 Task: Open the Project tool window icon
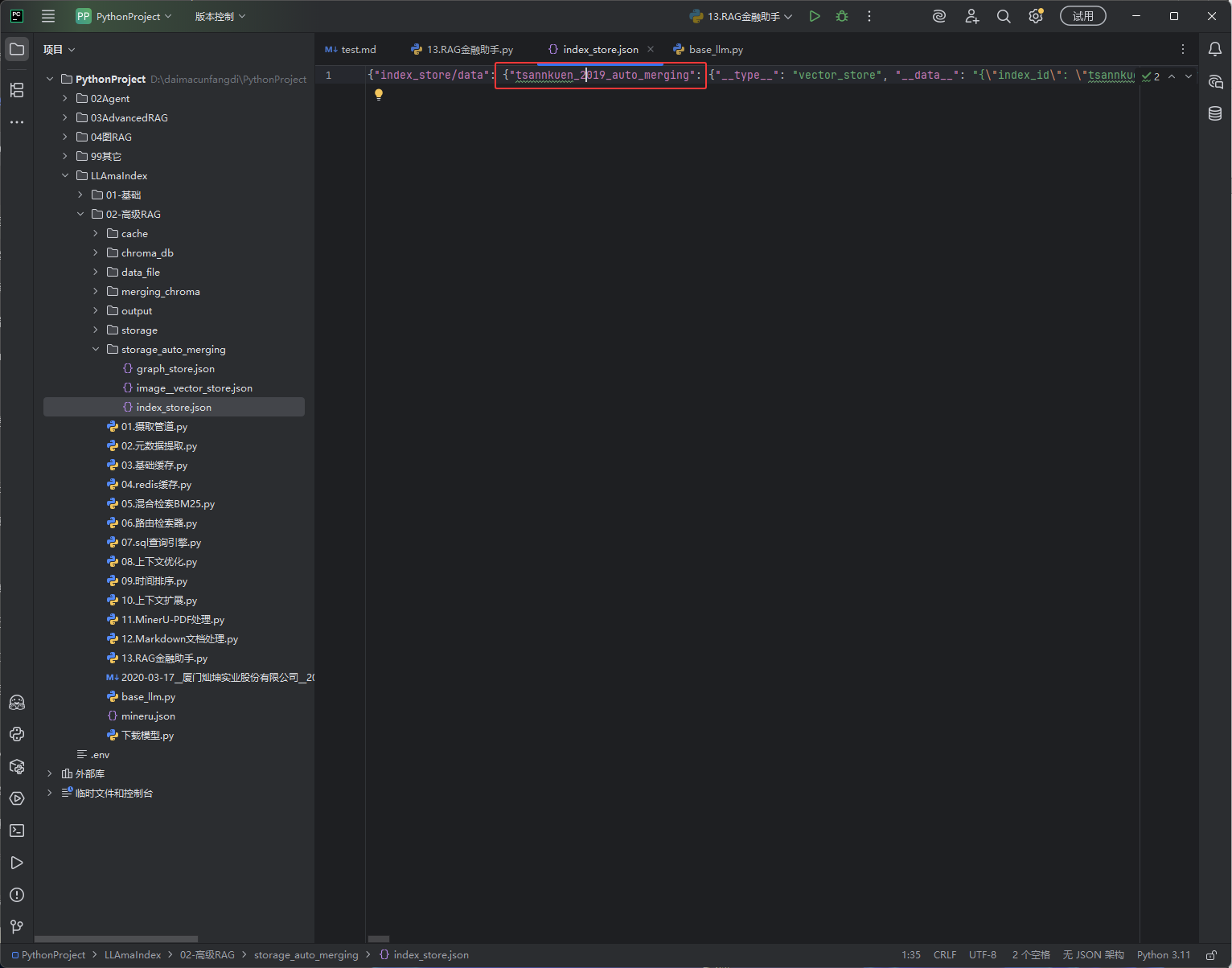pos(17,50)
